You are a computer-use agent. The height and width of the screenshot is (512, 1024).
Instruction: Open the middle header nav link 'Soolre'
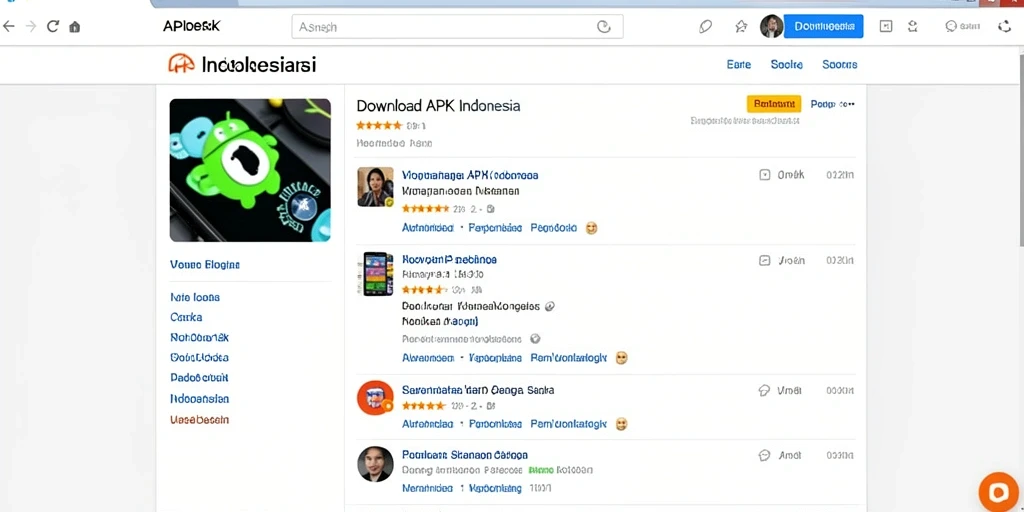tap(786, 65)
